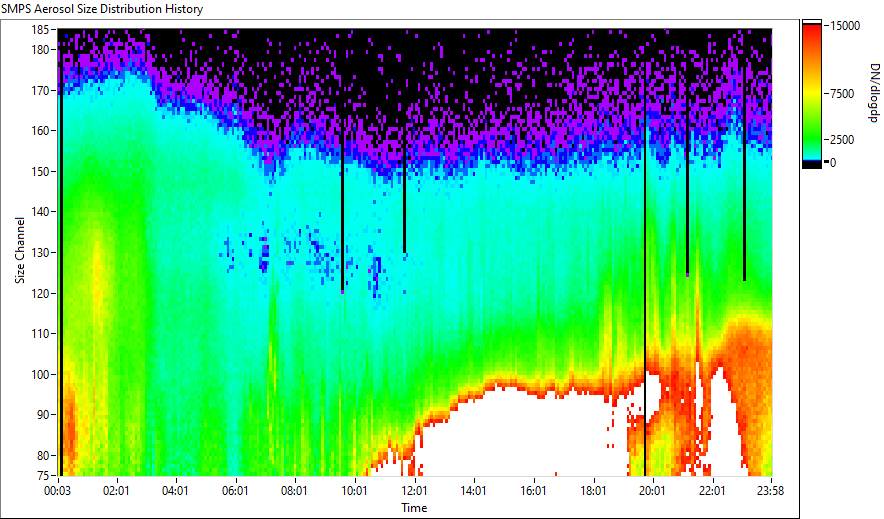Viewport: 884px width, 519px height.
Task: Click time tick label 18:01
Action: [x=593, y=491]
